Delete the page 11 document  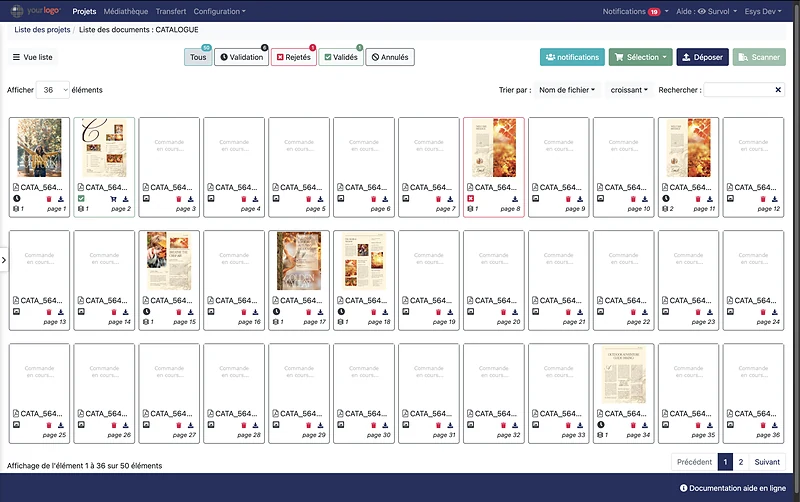[698, 199]
